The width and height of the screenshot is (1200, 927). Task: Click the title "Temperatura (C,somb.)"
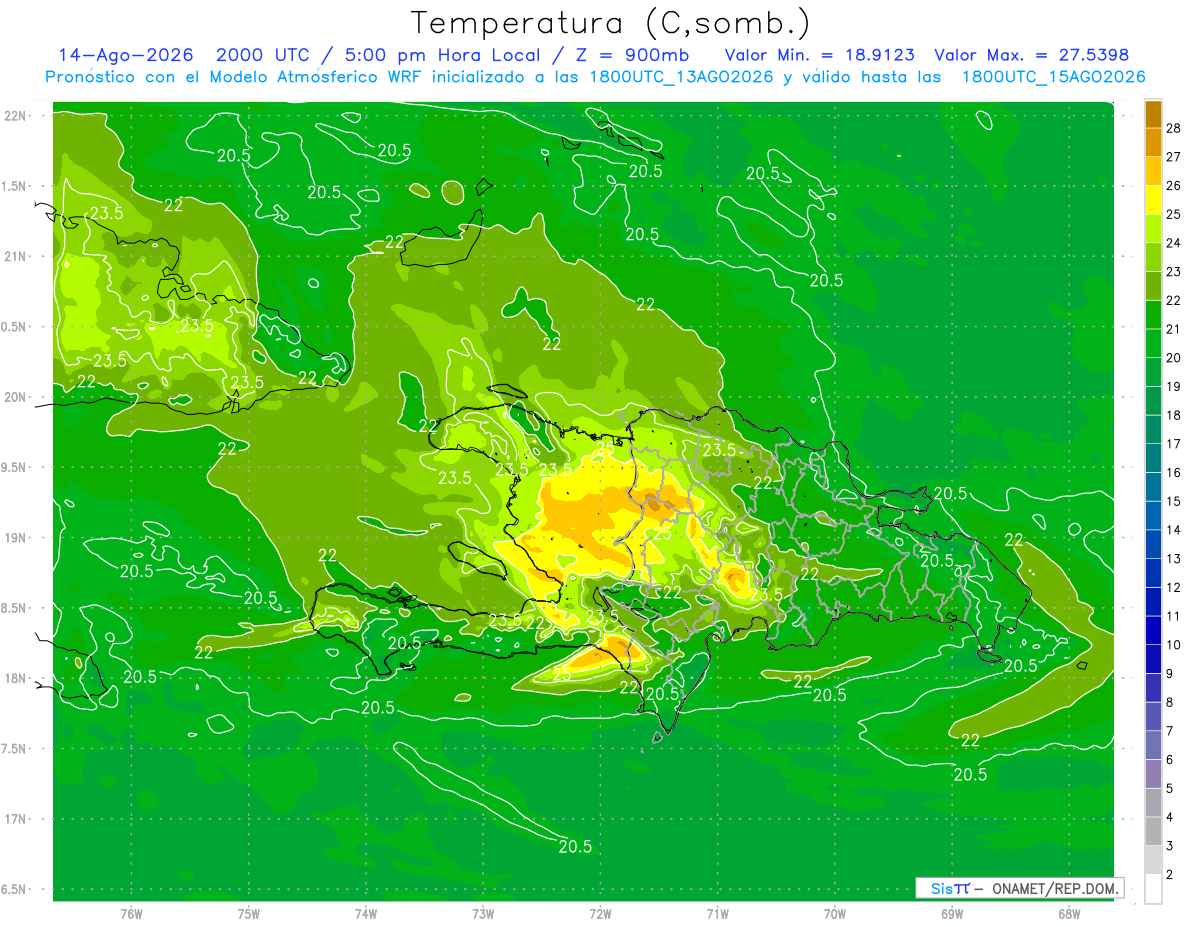coord(610,23)
